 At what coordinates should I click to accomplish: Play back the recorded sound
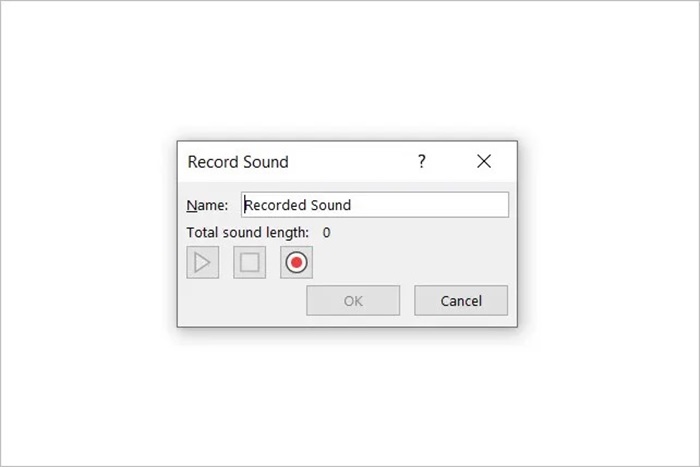point(203,263)
